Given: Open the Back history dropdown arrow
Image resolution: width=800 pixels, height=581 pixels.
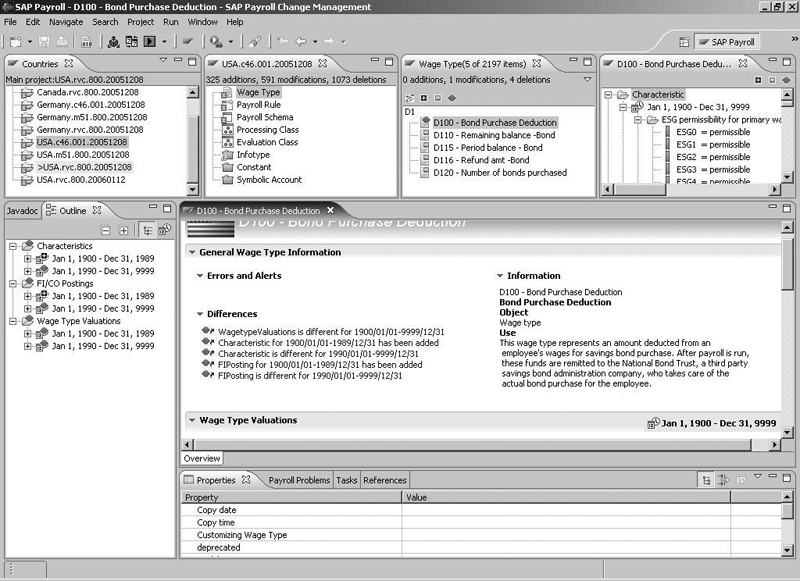Looking at the screenshot, I should [x=315, y=42].
